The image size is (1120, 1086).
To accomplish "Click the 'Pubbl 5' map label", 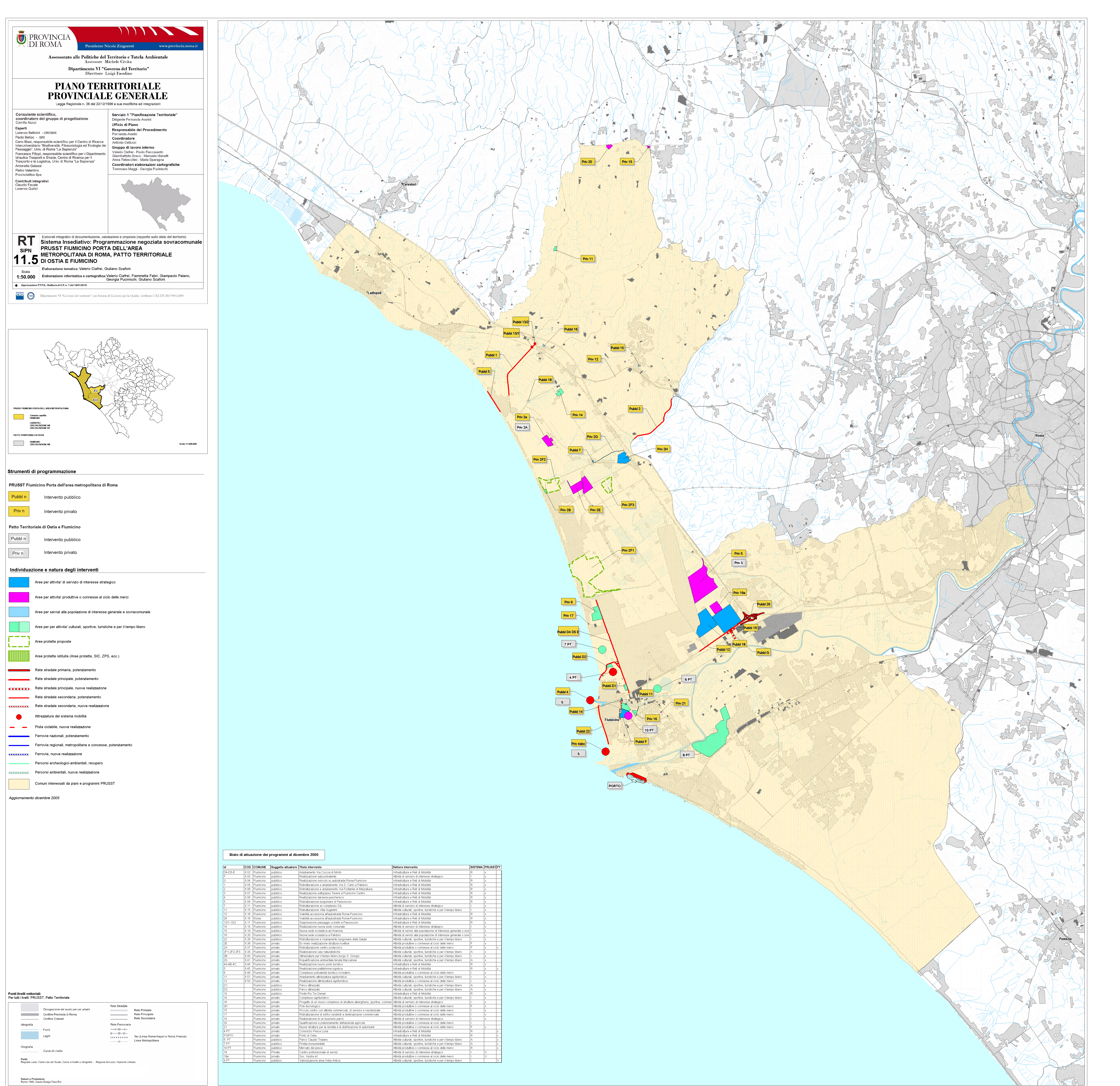I will click(x=484, y=372).
